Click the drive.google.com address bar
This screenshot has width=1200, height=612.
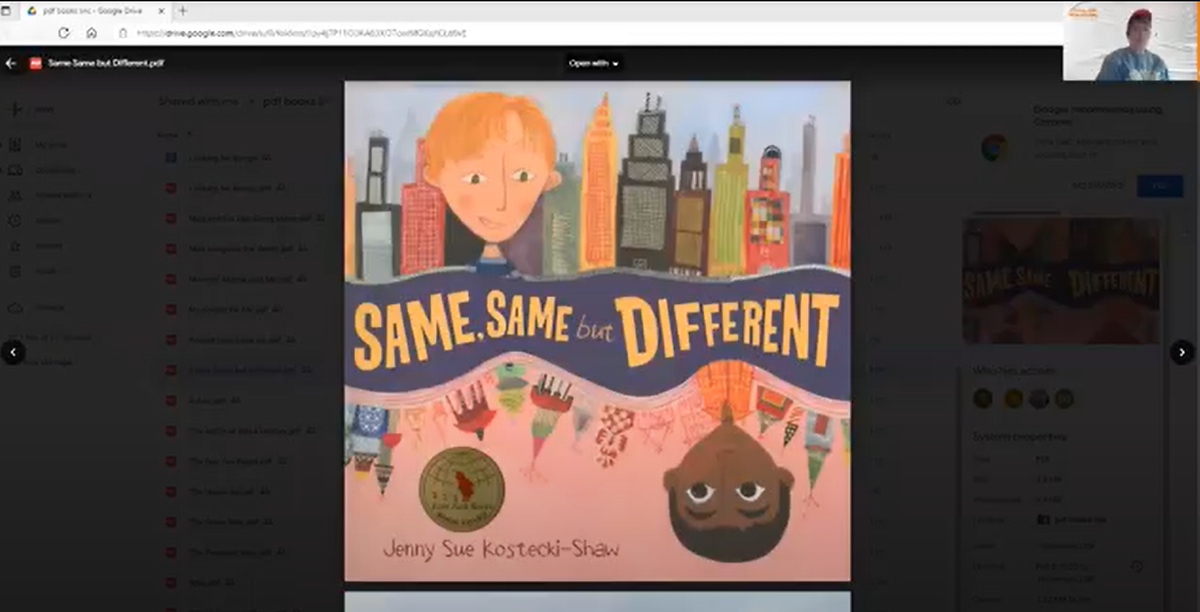(x=300, y=33)
